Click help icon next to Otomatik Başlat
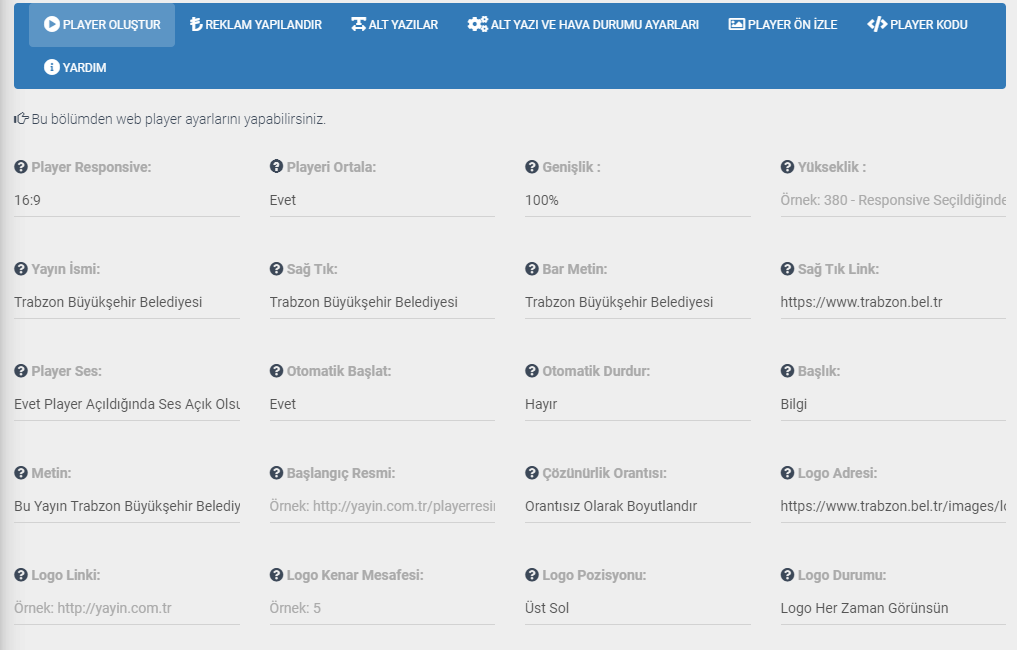 (x=276, y=370)
